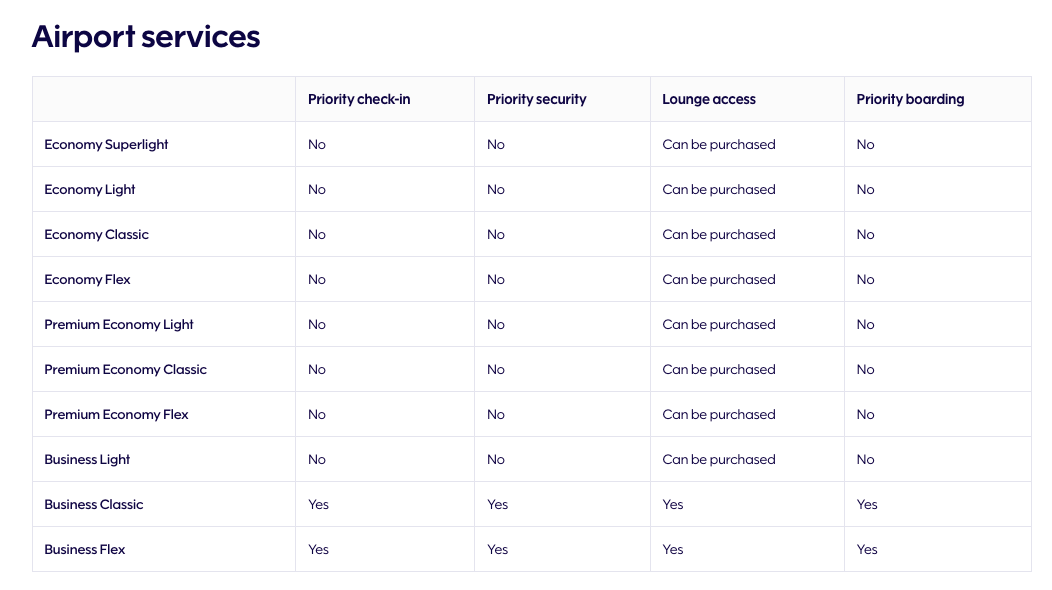Viewport: 1052px width, 590px height.
Task: Click the Premium Economy Classic row label
Action: coord(125,369)
